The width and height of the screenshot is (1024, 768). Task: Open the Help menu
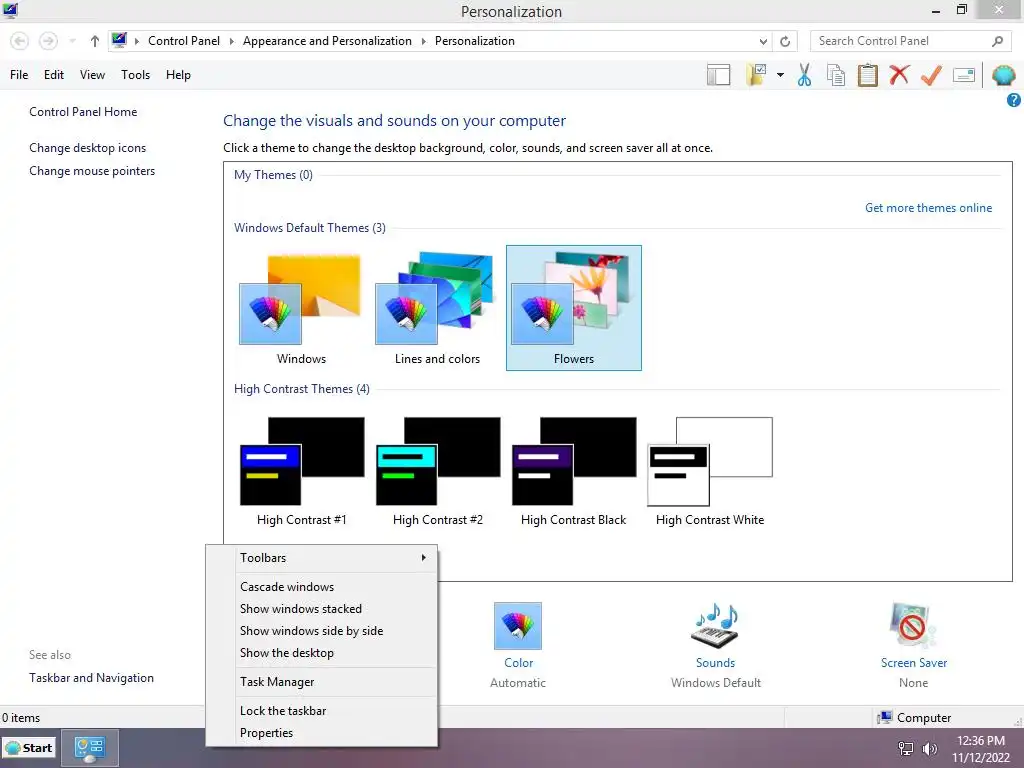(178, 75)
